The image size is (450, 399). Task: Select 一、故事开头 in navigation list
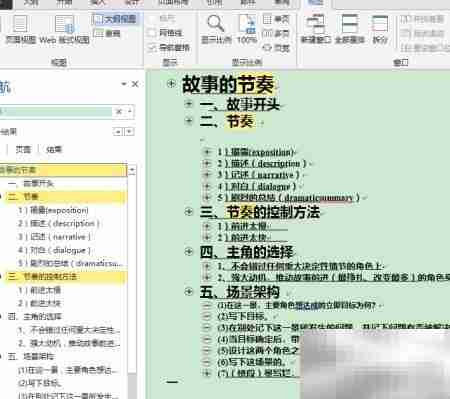click(31, 183)
